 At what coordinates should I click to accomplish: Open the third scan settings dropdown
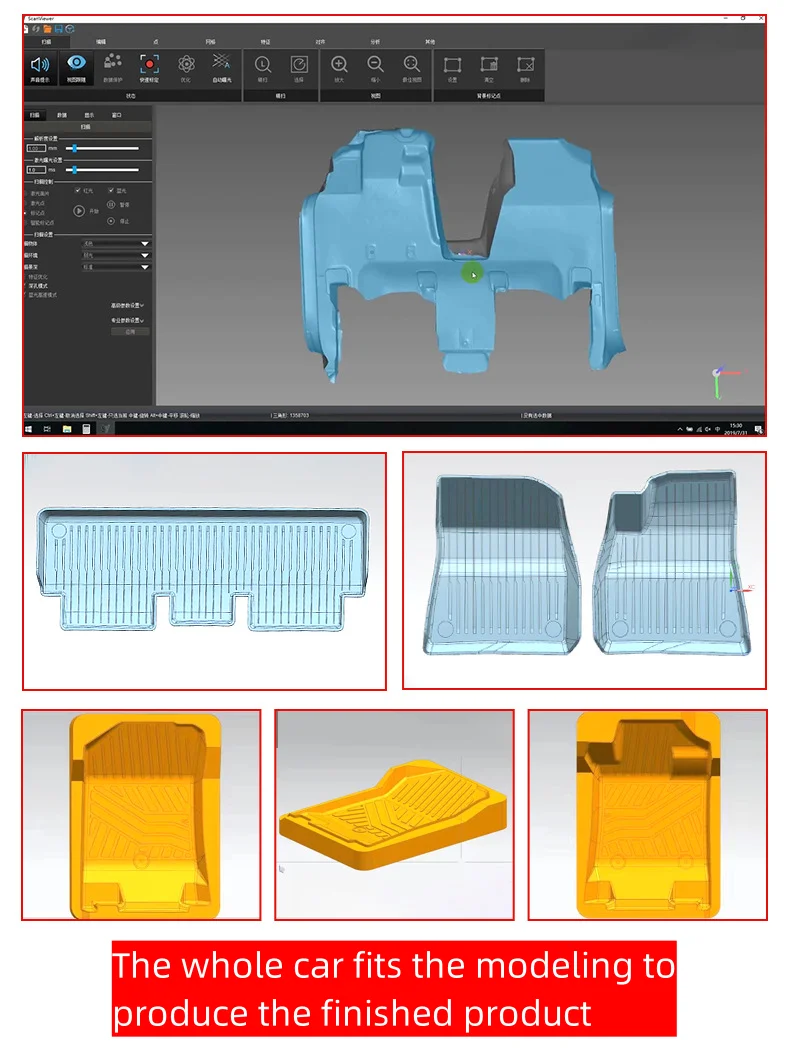tap(116, 267)
